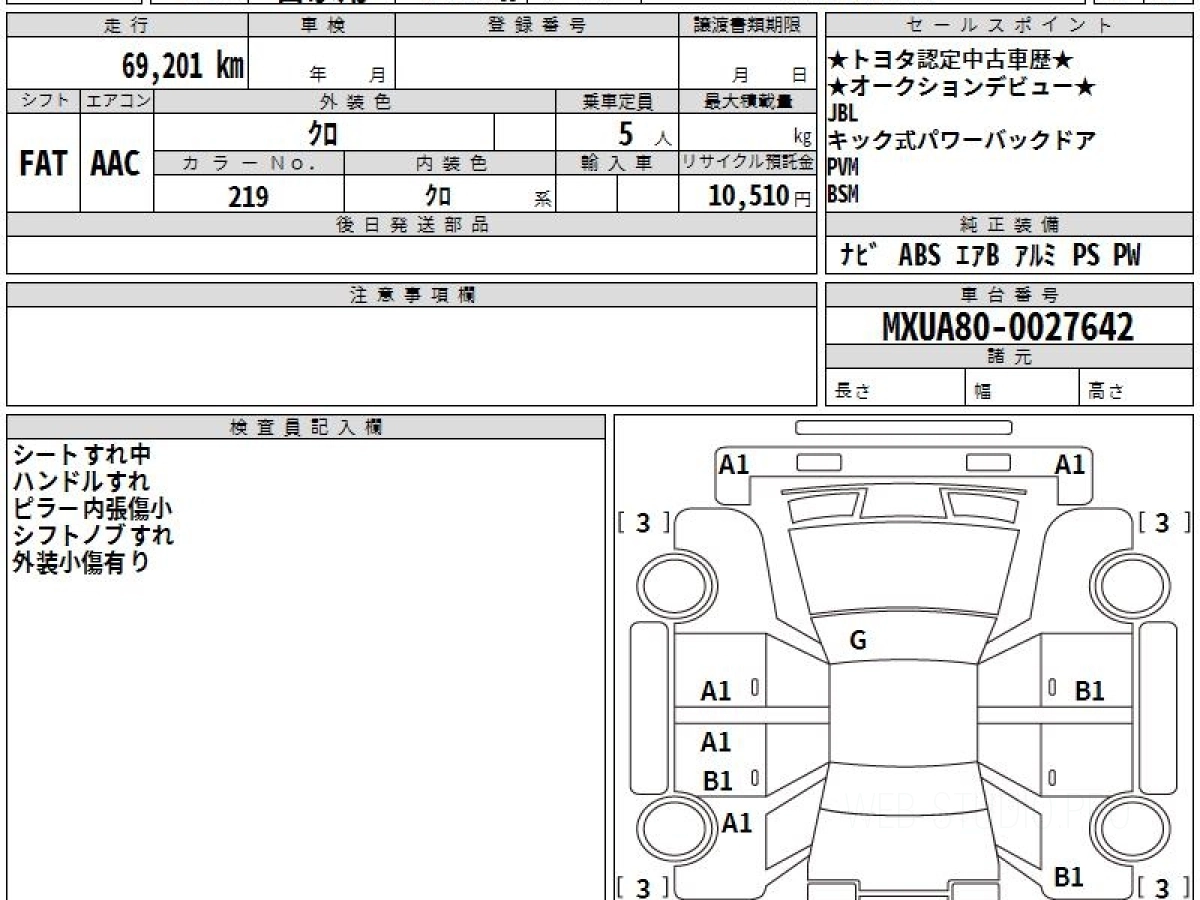This screenshot has width=1200, height=900.
Task: Click the 後日発送部品 header bar
Action: (x=411, y=225)
